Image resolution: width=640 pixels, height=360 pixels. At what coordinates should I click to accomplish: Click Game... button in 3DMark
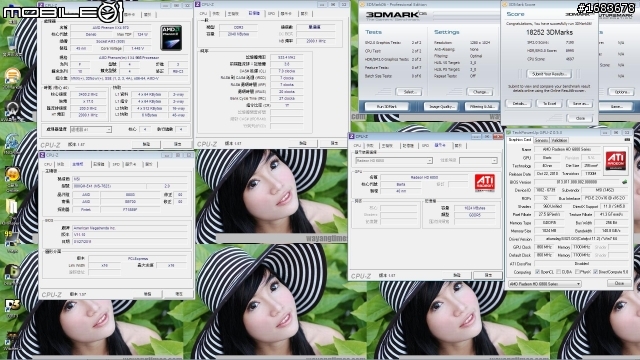[616, 107]
